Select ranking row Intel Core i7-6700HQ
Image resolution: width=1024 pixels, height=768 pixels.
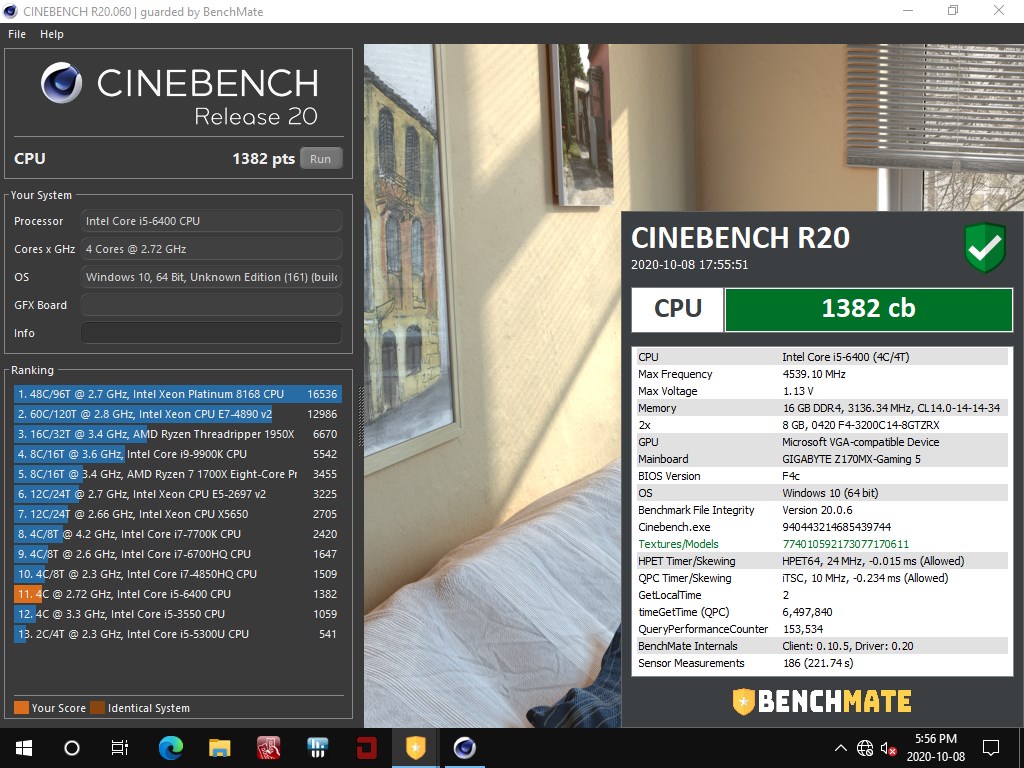tap(178, 554)
